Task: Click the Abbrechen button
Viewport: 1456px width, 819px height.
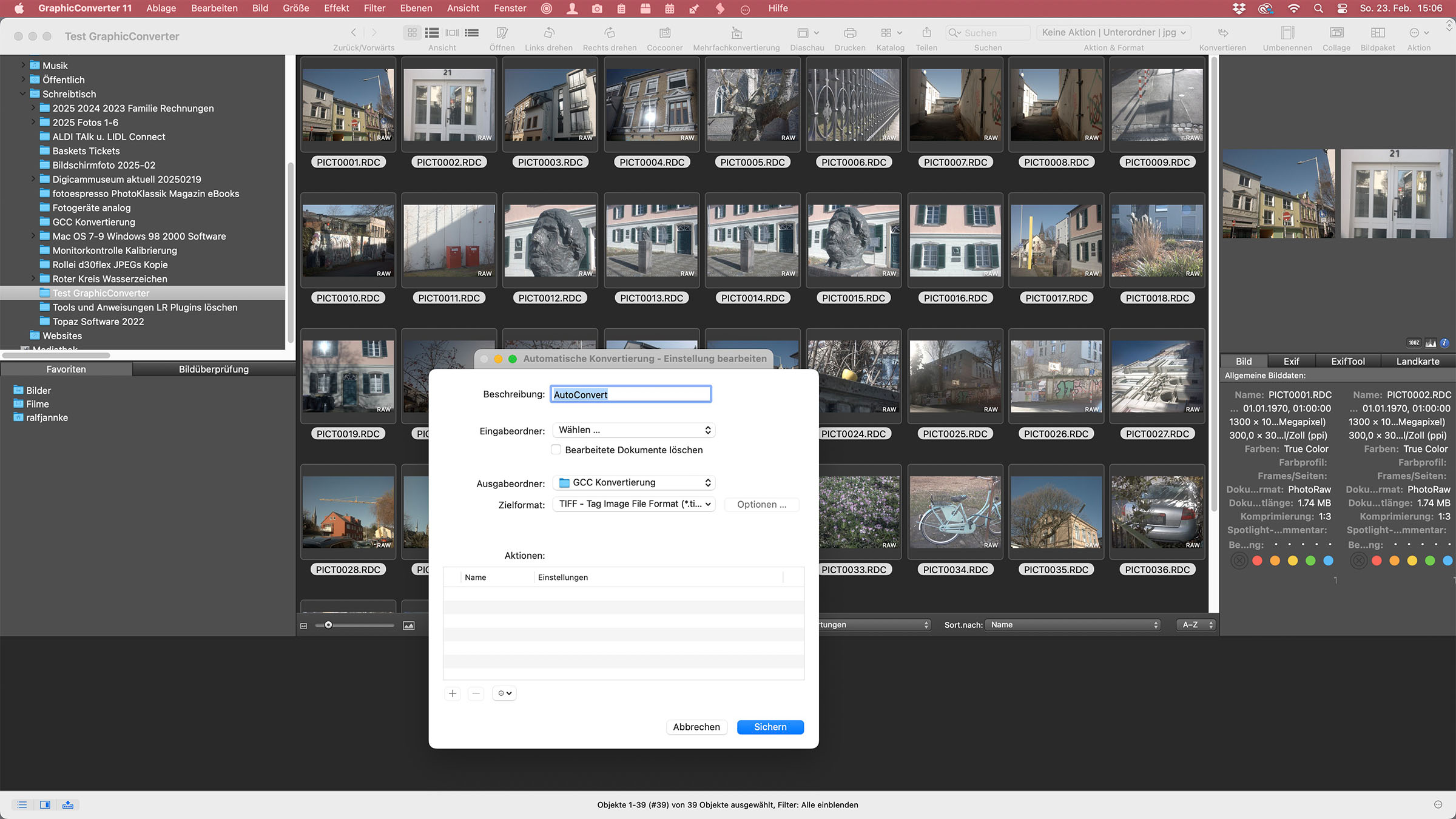Action: point(696,727)
